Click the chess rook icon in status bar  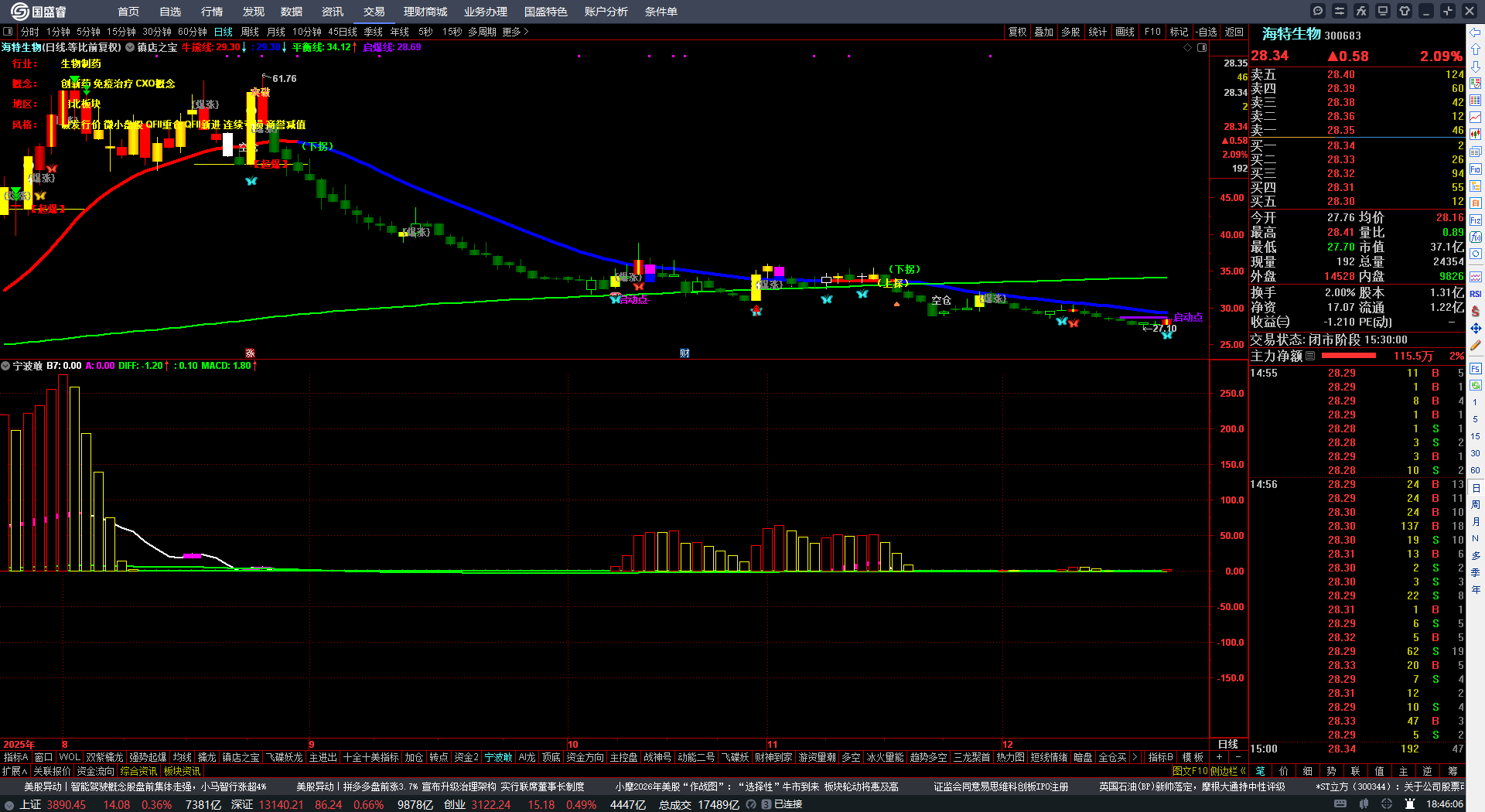coord(1410,804)
